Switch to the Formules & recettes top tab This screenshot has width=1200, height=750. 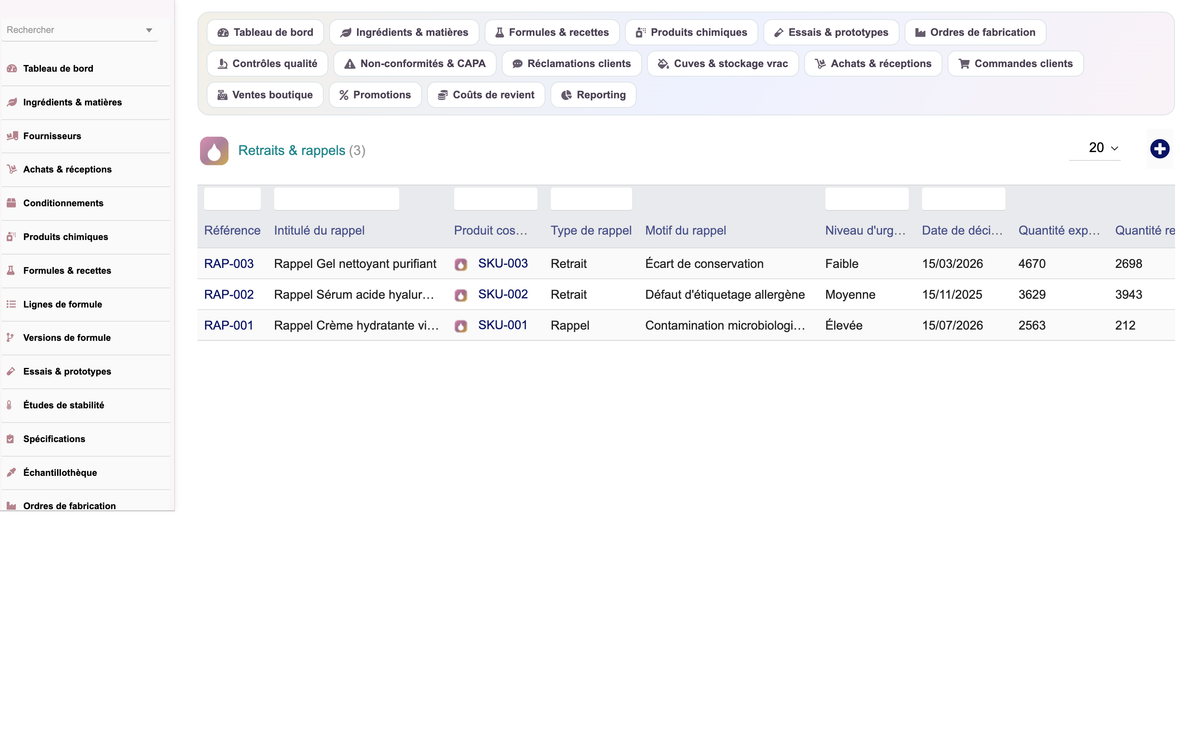tap(552, 32)
